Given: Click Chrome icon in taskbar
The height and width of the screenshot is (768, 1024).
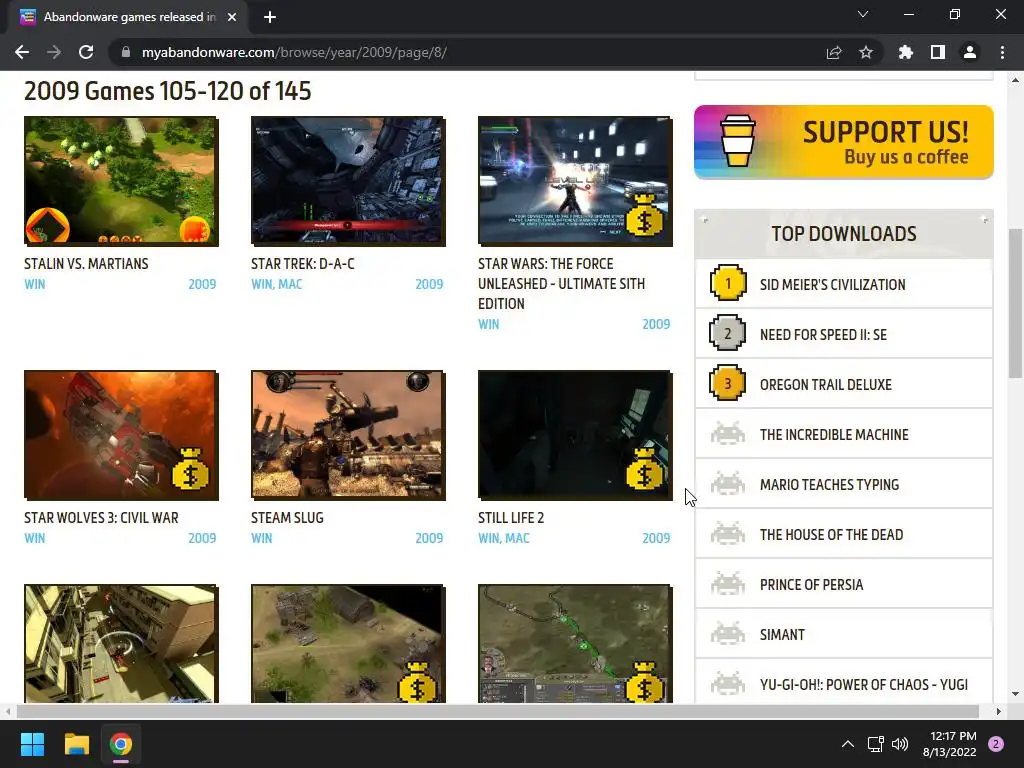Looking at the screenshot, I should pyautogui.click(x=121, y=744).
